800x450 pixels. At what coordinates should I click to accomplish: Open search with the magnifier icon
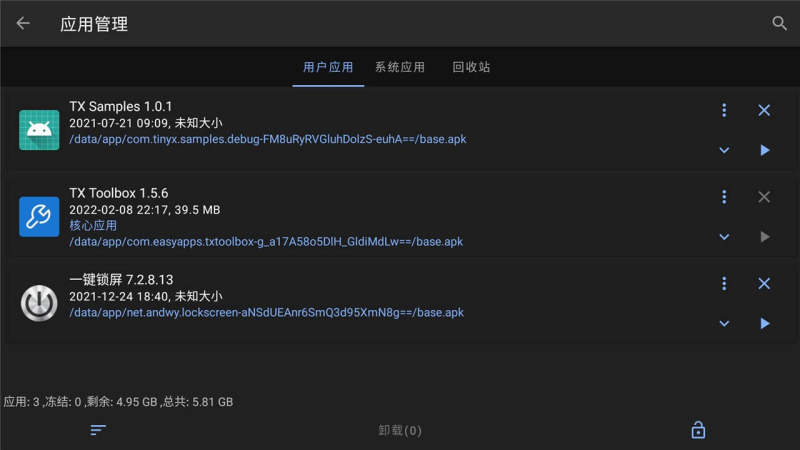(779, 23)
